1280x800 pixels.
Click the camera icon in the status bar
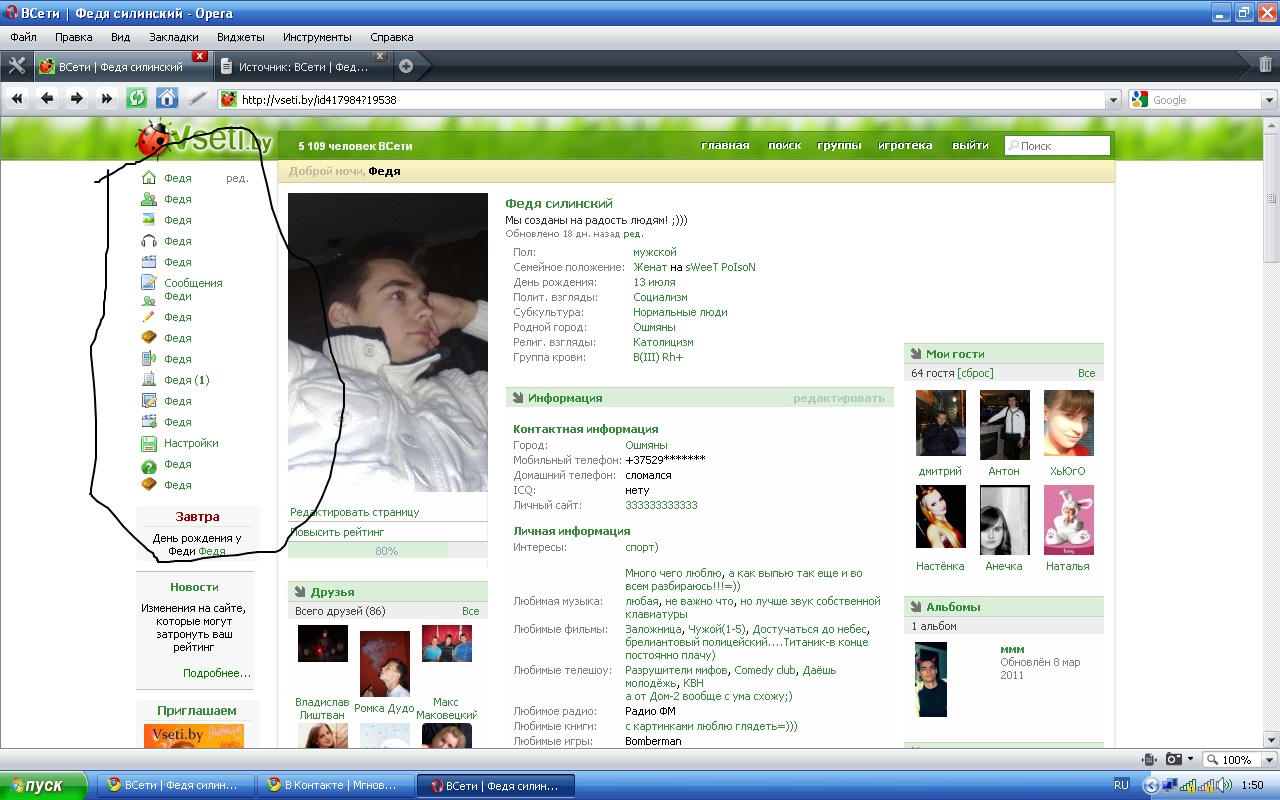(1175, 759)
